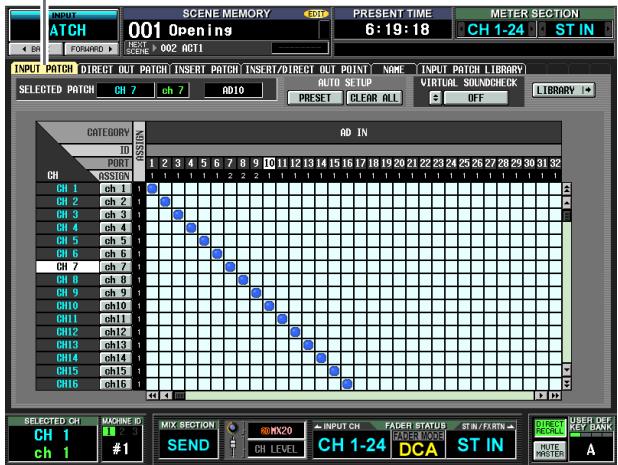The image size is (618, 465).
Task: Select AD IN port 10 column header
Action: [269, 163]
